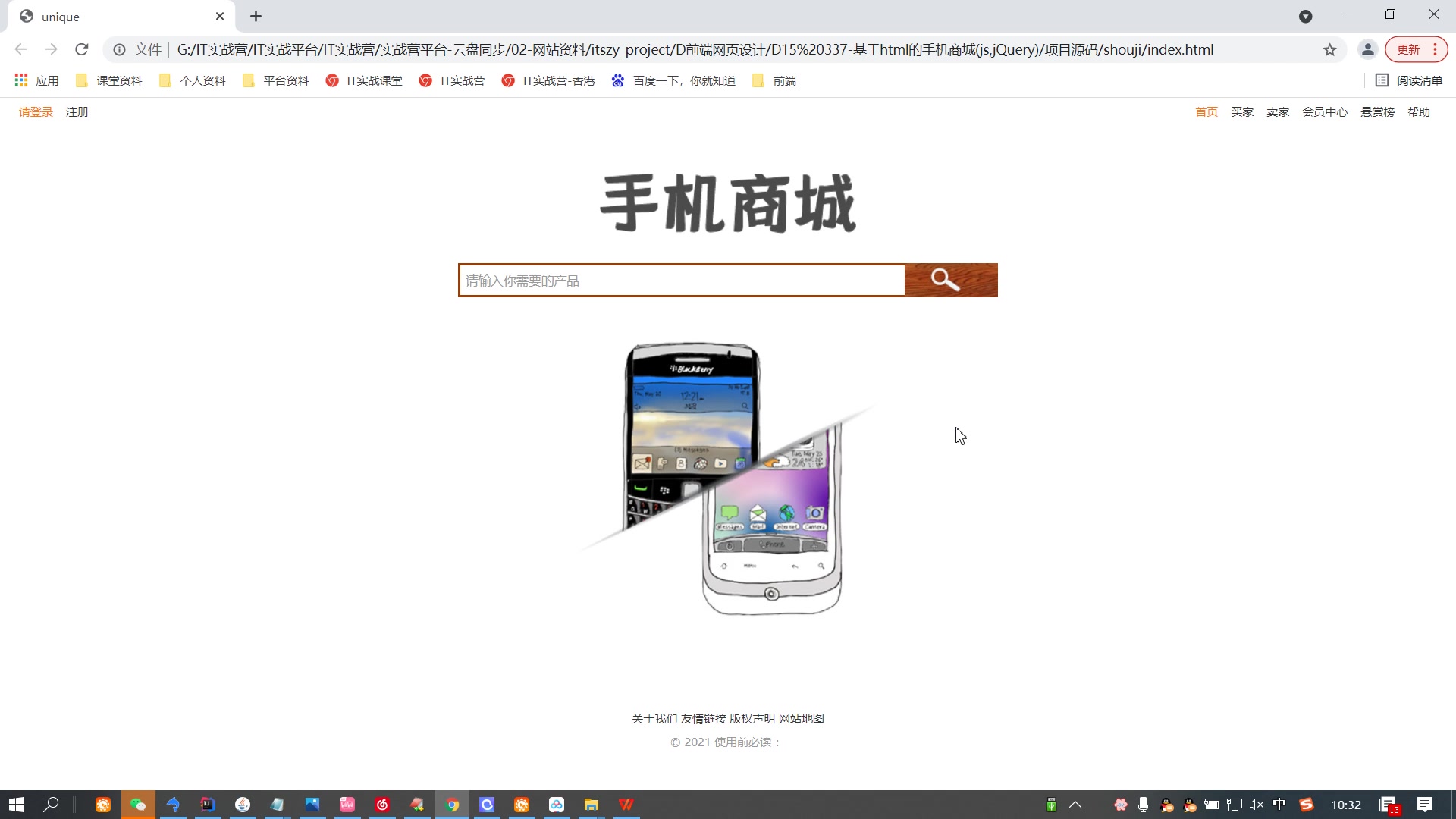The height and width of the screenshot is (819, 1456).
Task: Click the 友情链接 footer link
Action: pos(704,719)
